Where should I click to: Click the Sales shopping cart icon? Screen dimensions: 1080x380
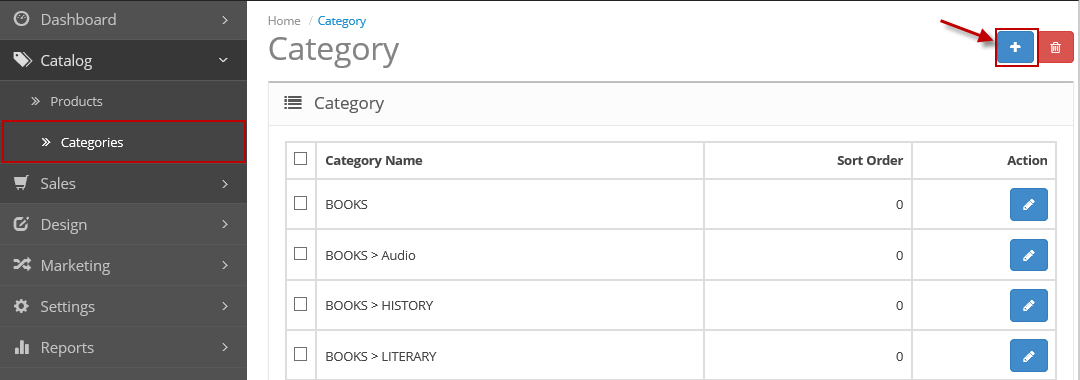pyautogui.click(x=21, y=183)
